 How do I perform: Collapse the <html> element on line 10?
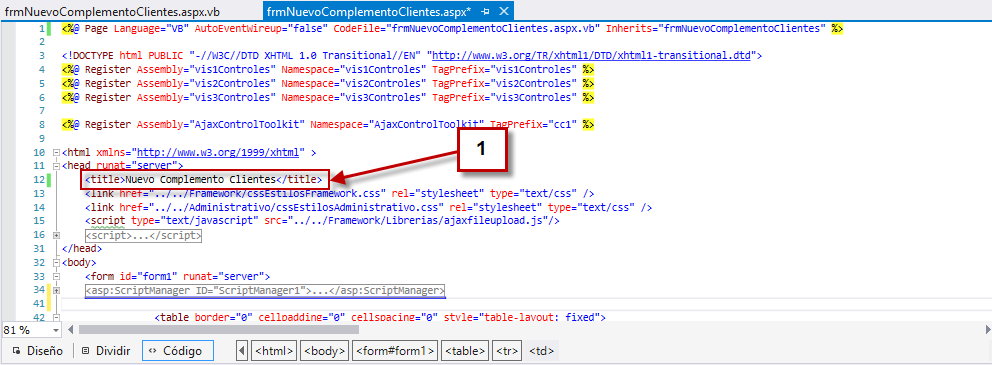(56, 152)
